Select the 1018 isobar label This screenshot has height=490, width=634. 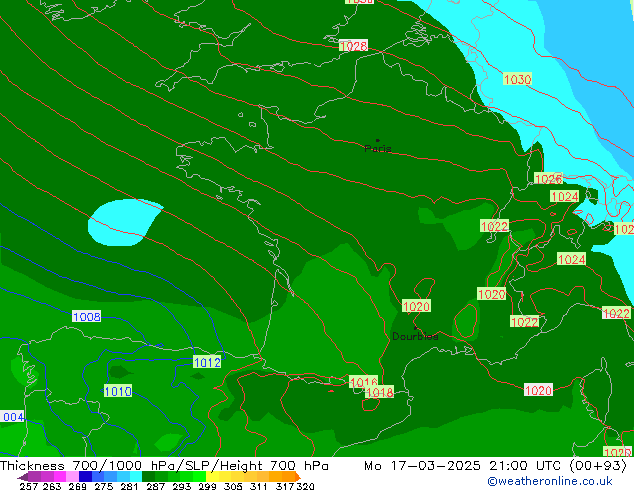pos(379,392)
